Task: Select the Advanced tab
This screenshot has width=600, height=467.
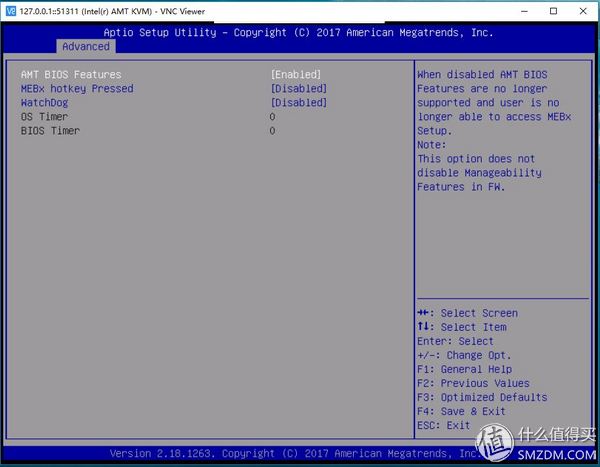Action: [x=86, y=46]
